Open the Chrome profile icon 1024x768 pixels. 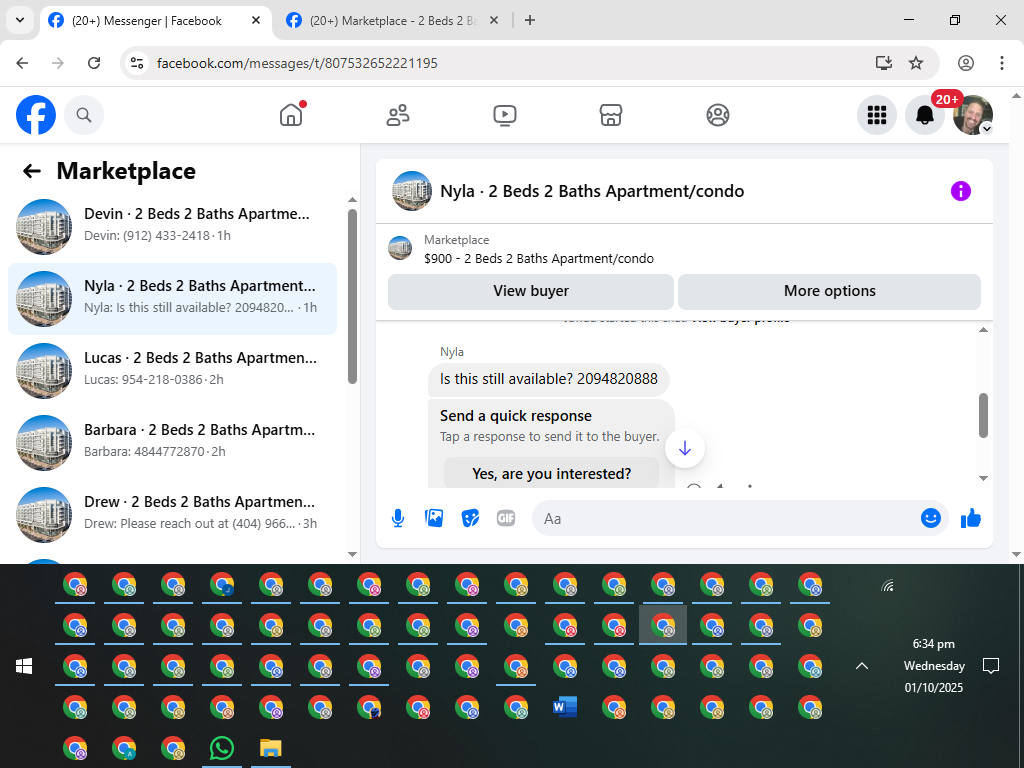click(966, 63)
